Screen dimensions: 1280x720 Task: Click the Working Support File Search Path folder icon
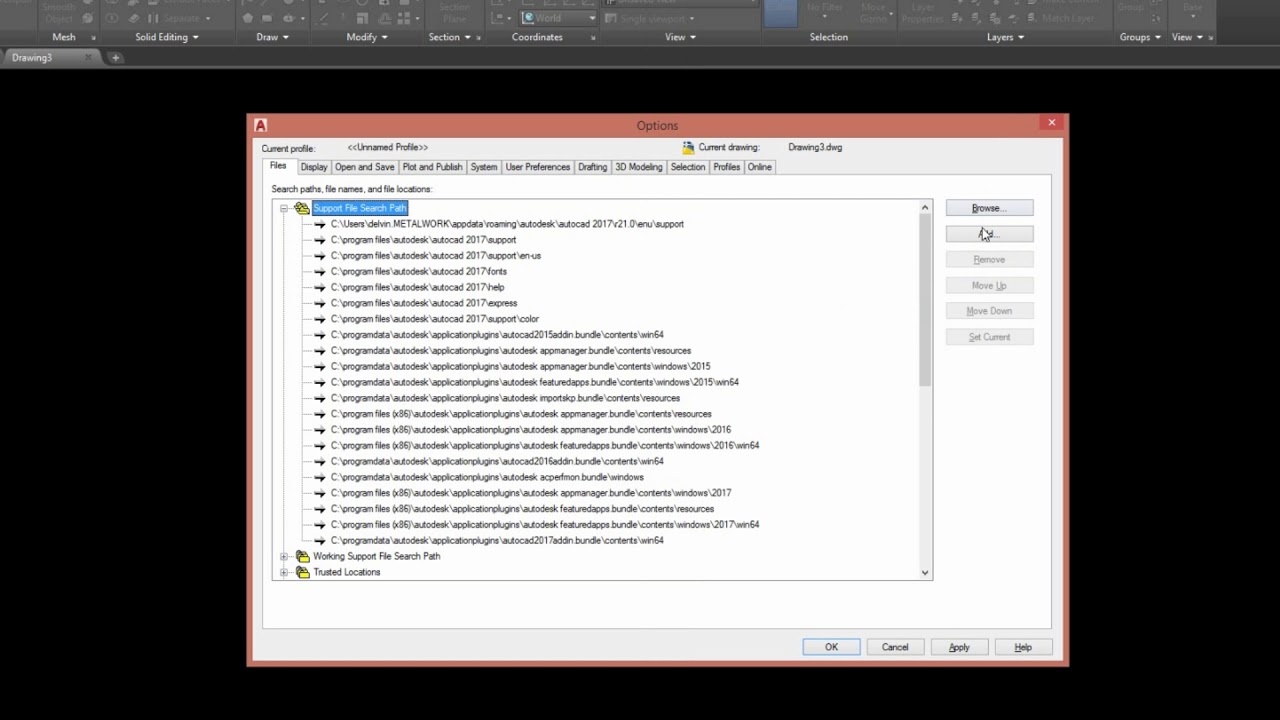pyautogui.click(x=302, y=557)
